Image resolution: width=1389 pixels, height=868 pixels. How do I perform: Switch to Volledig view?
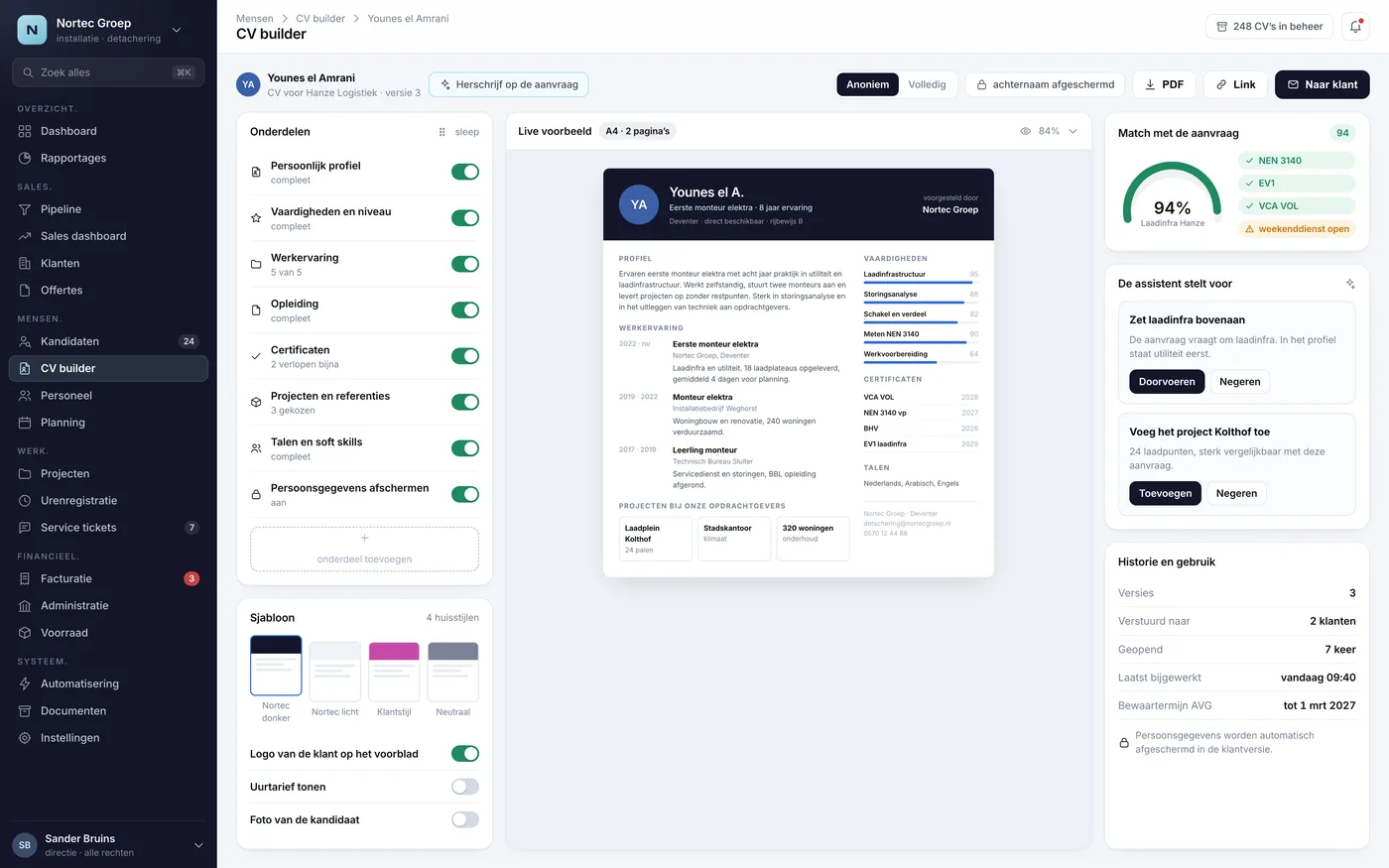pos(927,84)
